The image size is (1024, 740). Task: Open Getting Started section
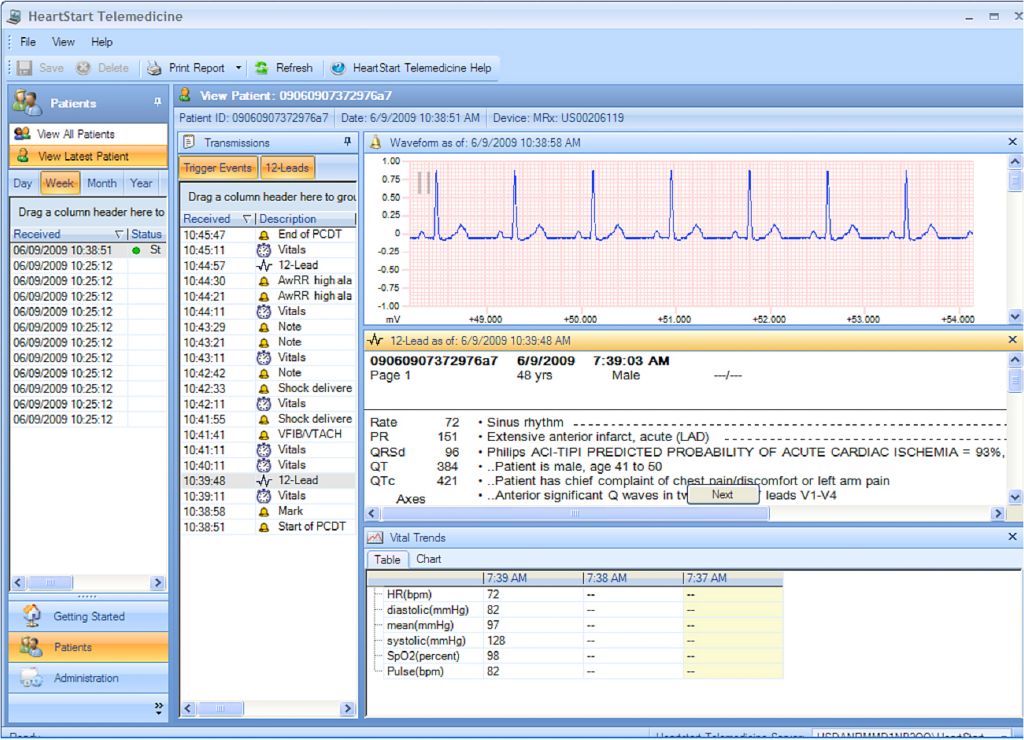click(88, 616)
